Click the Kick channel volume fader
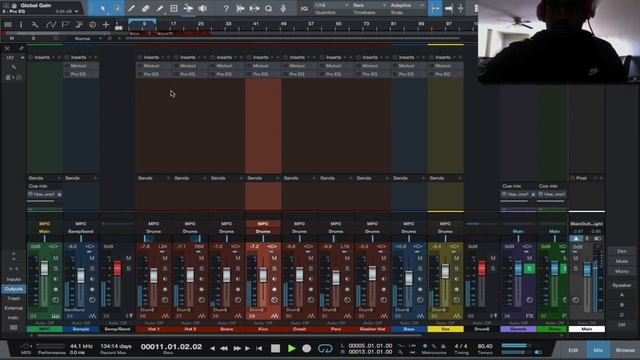 (x=263, y=275)
